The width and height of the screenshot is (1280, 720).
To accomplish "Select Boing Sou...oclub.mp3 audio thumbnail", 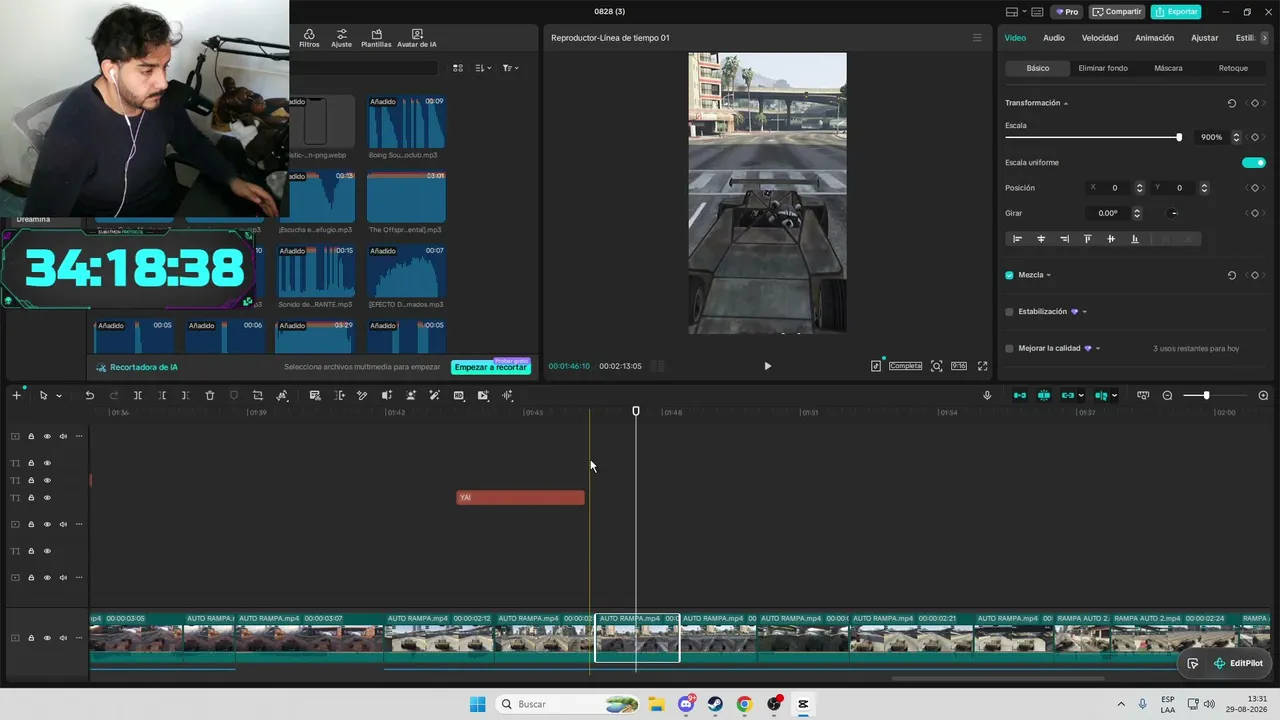I will [x=406, y=122].
